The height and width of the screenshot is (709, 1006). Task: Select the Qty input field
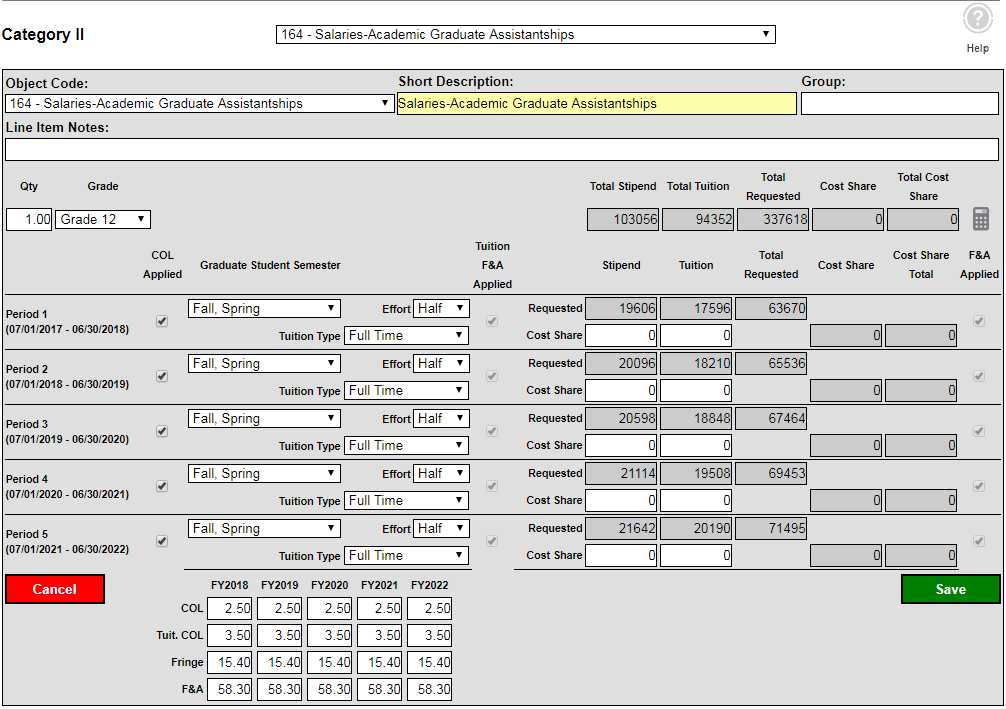click(28, 219)
